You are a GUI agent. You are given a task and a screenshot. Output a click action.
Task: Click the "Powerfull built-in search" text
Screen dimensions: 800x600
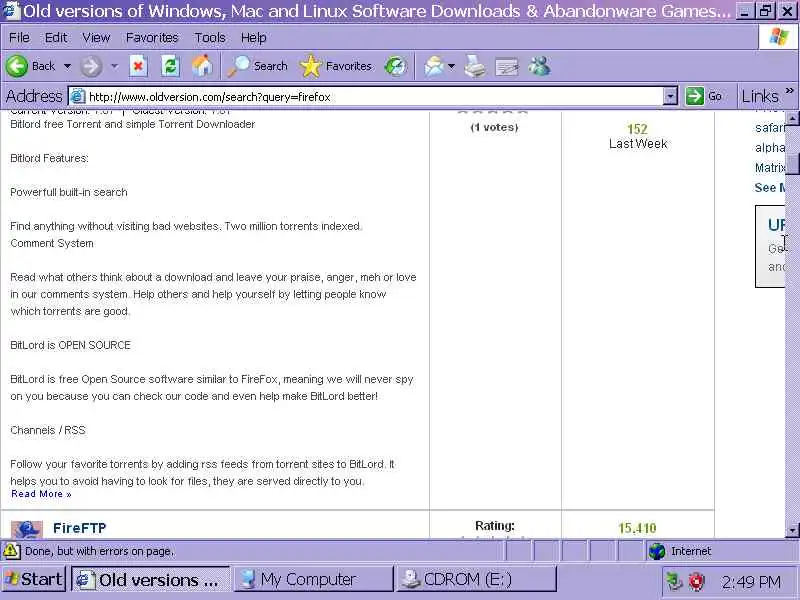[69, 192]
